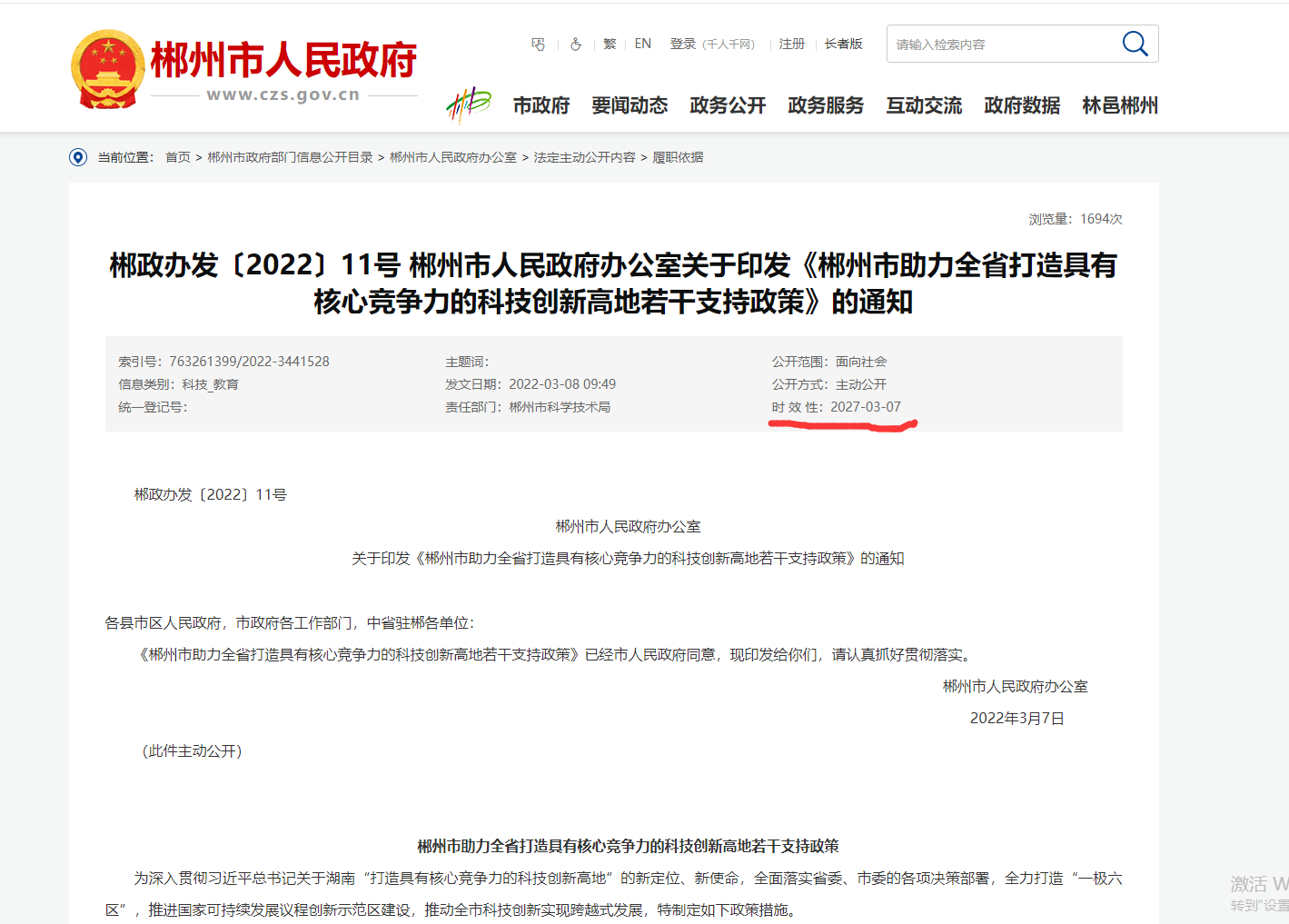The height and width of the screenshot is (924, 1289).
Task: Focus the 请输入检索内容 search field
Action: (999, 44)
